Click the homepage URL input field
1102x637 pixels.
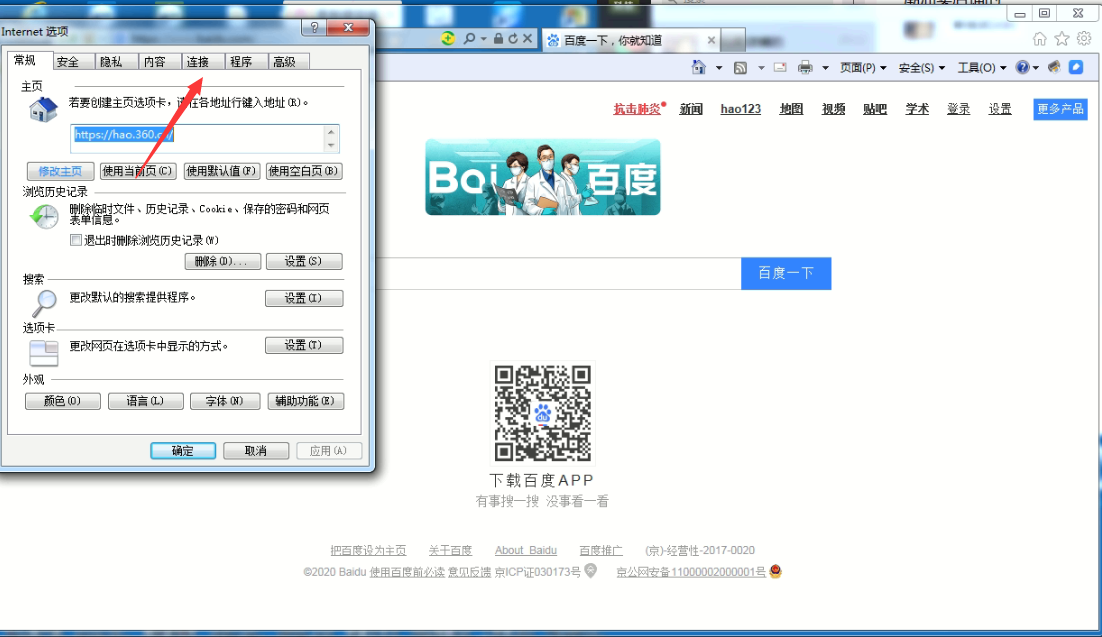click(x=197, y=139)
